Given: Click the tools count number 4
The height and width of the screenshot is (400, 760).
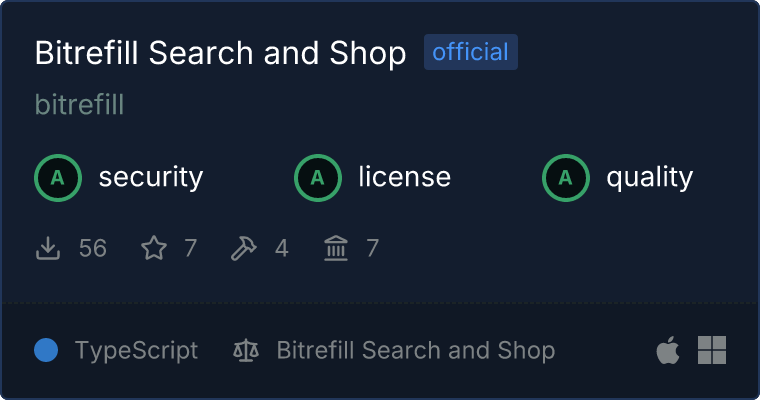Looking at the screenshot, I should [282, 248].
